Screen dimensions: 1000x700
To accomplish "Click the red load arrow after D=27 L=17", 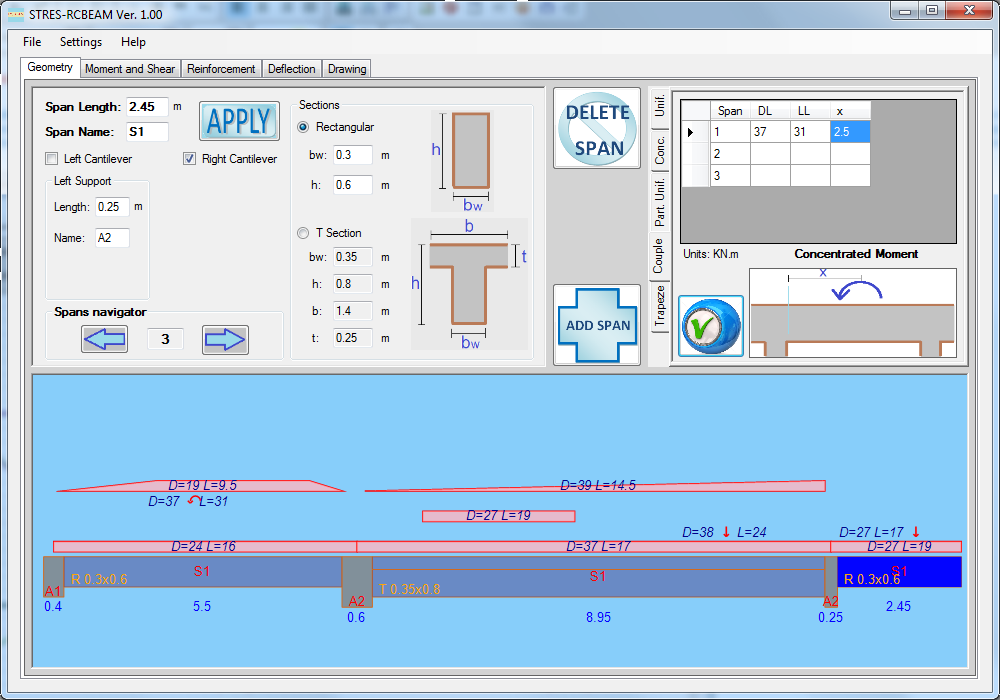I will click(x=916, y=532).
